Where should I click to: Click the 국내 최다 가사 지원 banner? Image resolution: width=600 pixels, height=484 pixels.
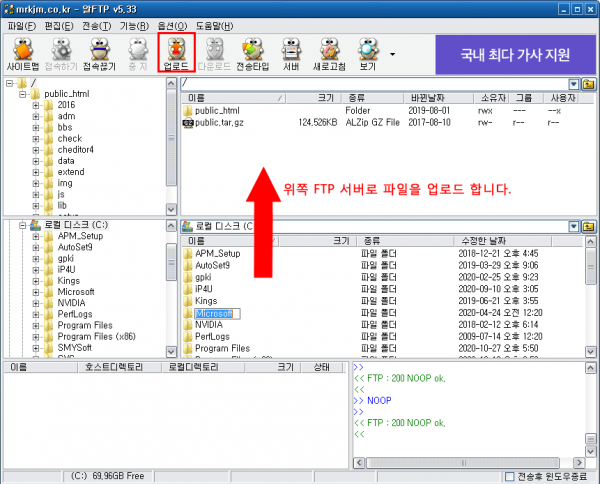tap(515, 55)
